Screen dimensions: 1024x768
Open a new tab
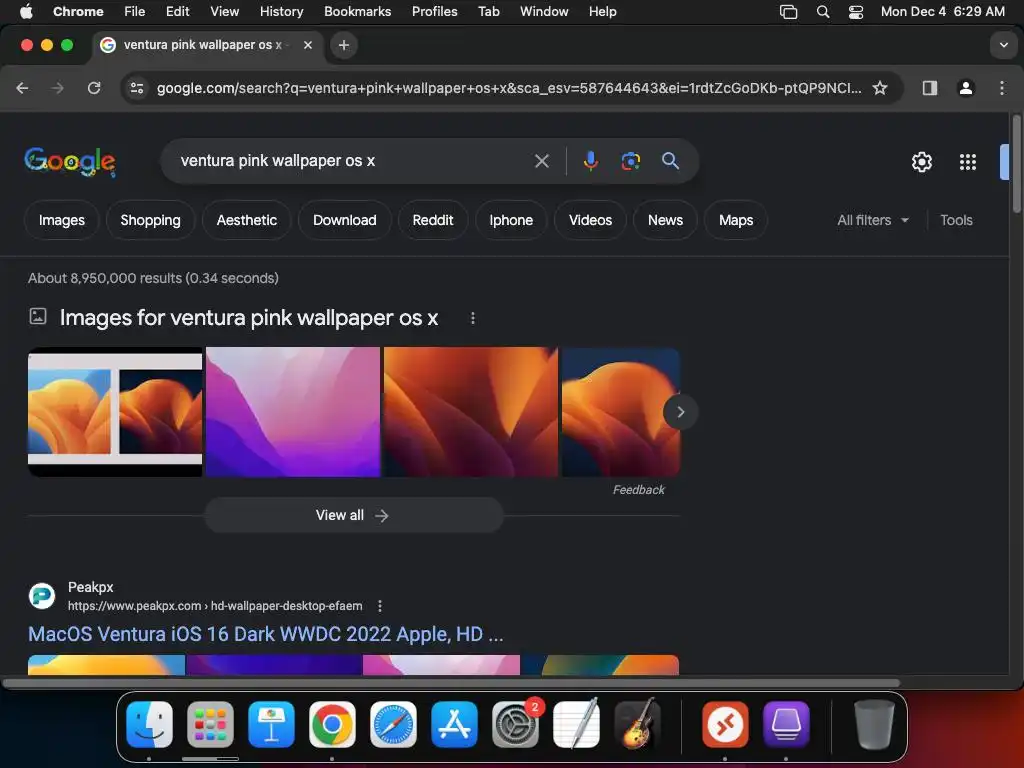pos(344,45)
